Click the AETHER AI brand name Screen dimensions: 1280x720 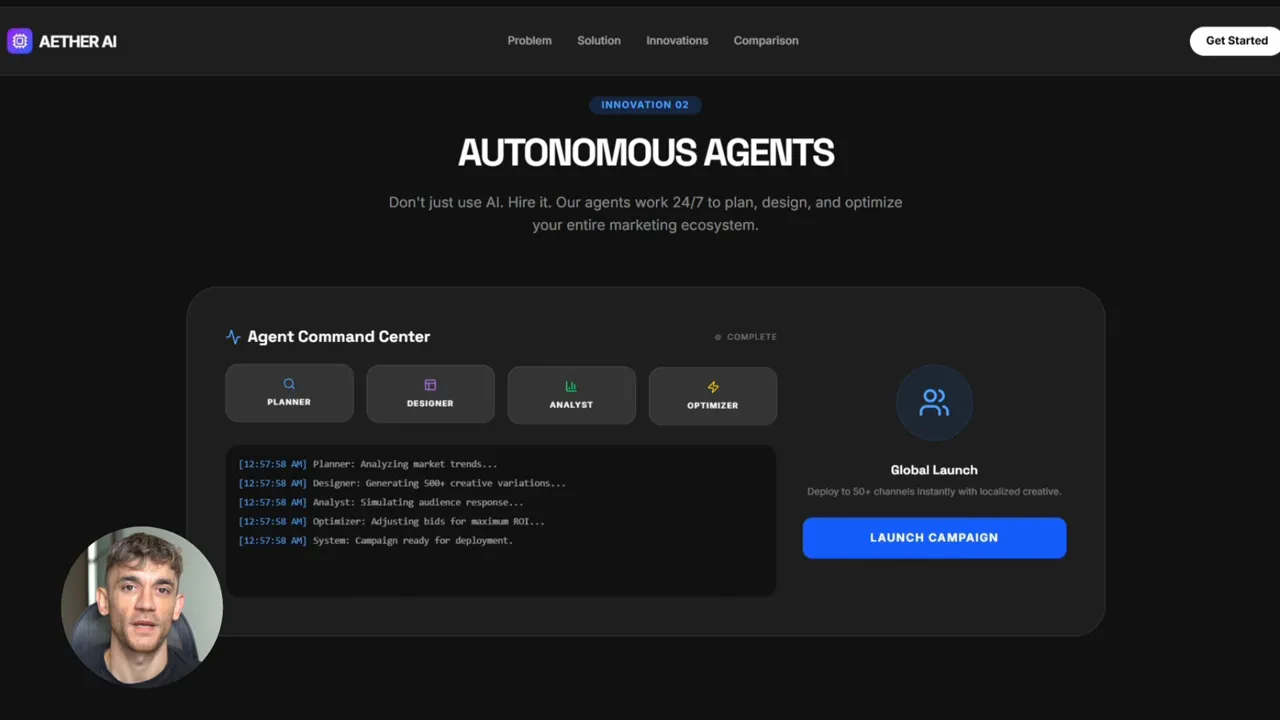(x=78, y=41)
